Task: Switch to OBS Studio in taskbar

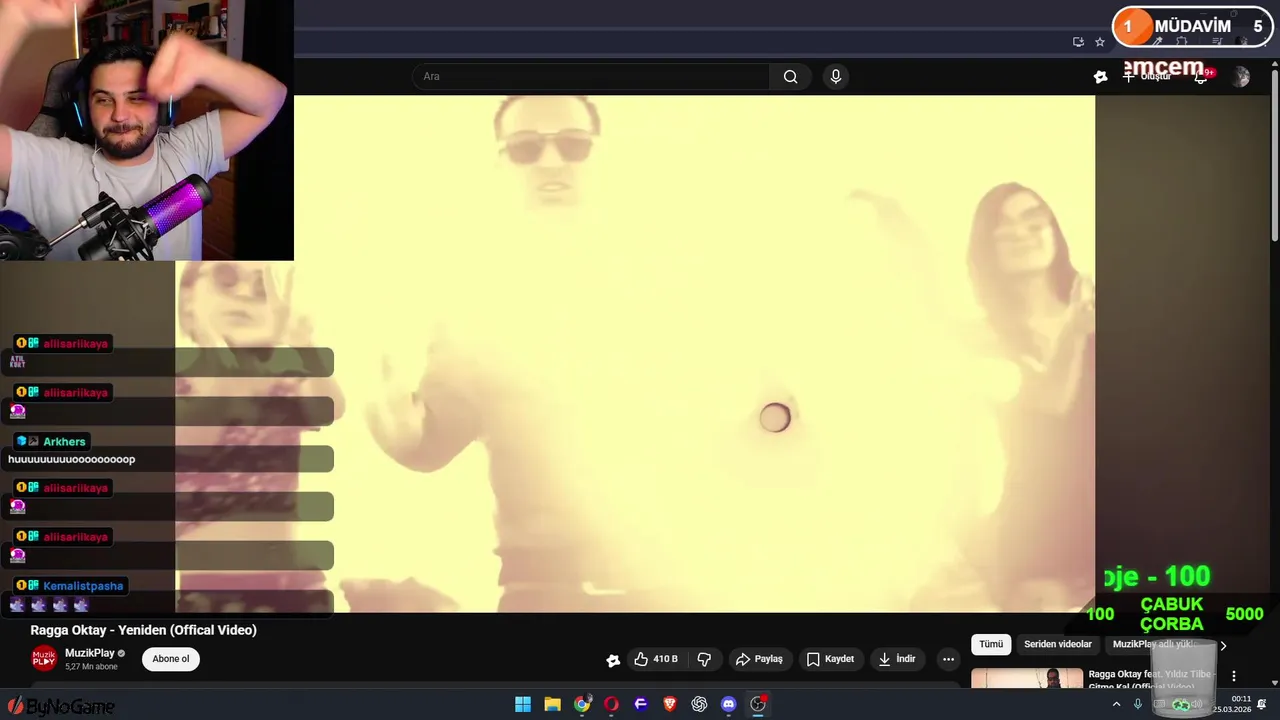Action: coord(758,704)
